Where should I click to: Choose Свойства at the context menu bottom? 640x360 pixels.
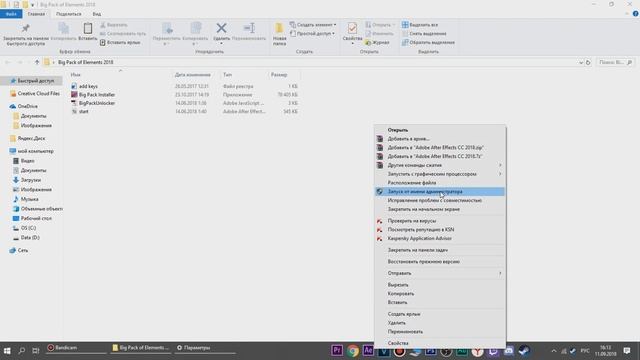440,343
